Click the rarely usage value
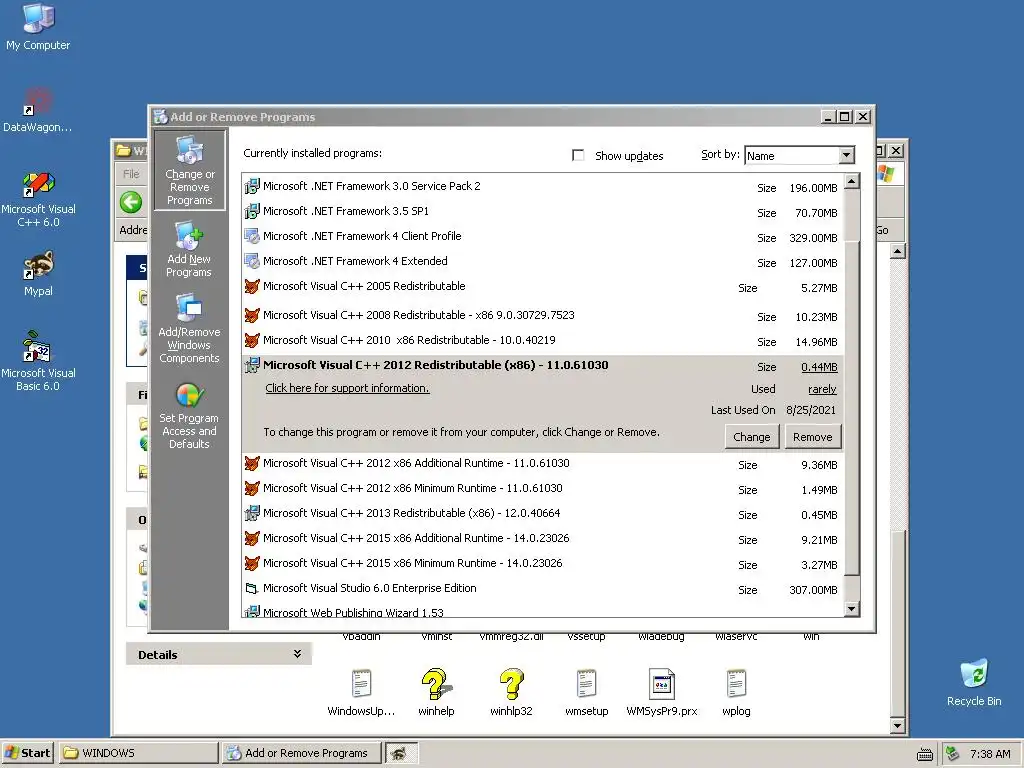The image size is (1024, 768). point(822,389)
